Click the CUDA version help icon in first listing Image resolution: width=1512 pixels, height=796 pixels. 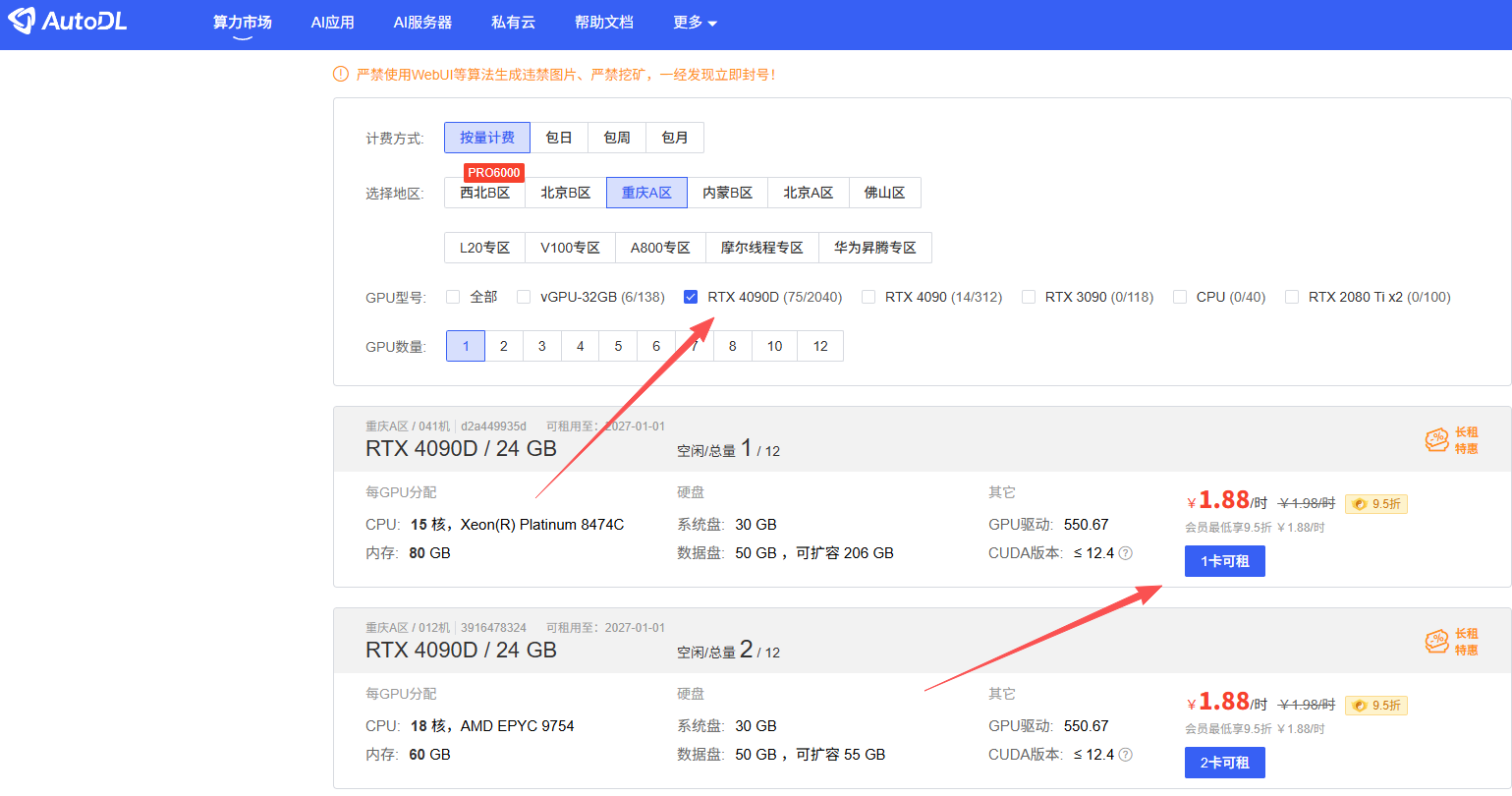(x=1126, y=553)
